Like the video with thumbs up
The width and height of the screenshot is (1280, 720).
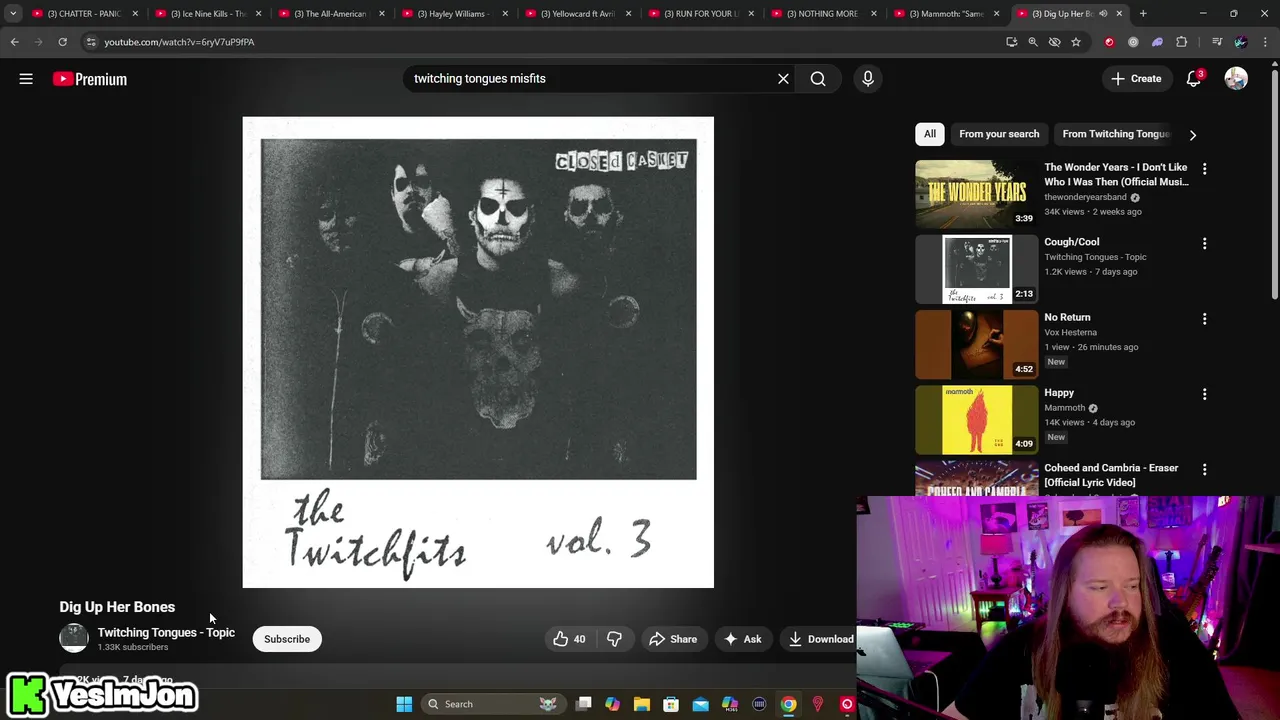pyautogui.click(x=570, y=639)
